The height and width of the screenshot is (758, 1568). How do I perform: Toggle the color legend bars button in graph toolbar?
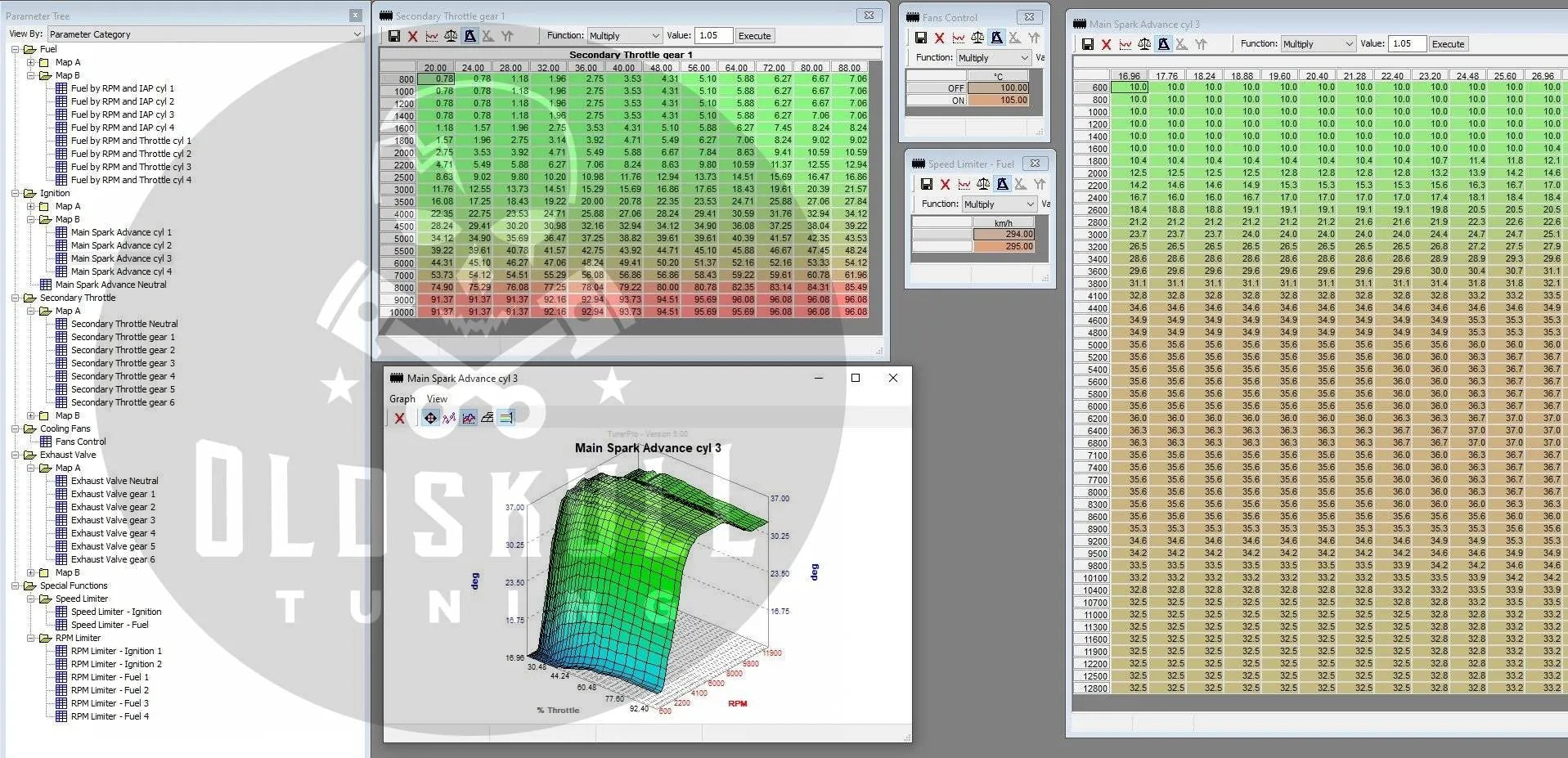[506, 418]
